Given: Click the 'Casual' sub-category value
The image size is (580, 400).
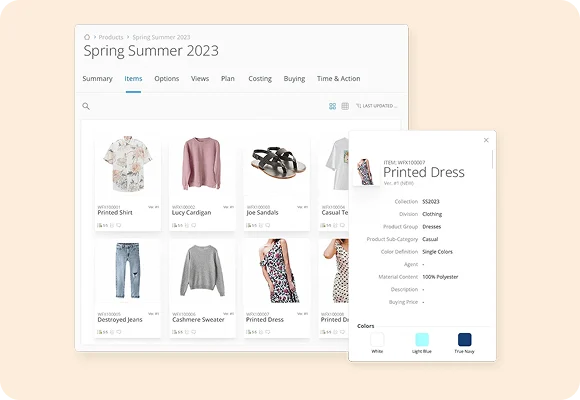Looking at the screenshot, I should (430, 239).
